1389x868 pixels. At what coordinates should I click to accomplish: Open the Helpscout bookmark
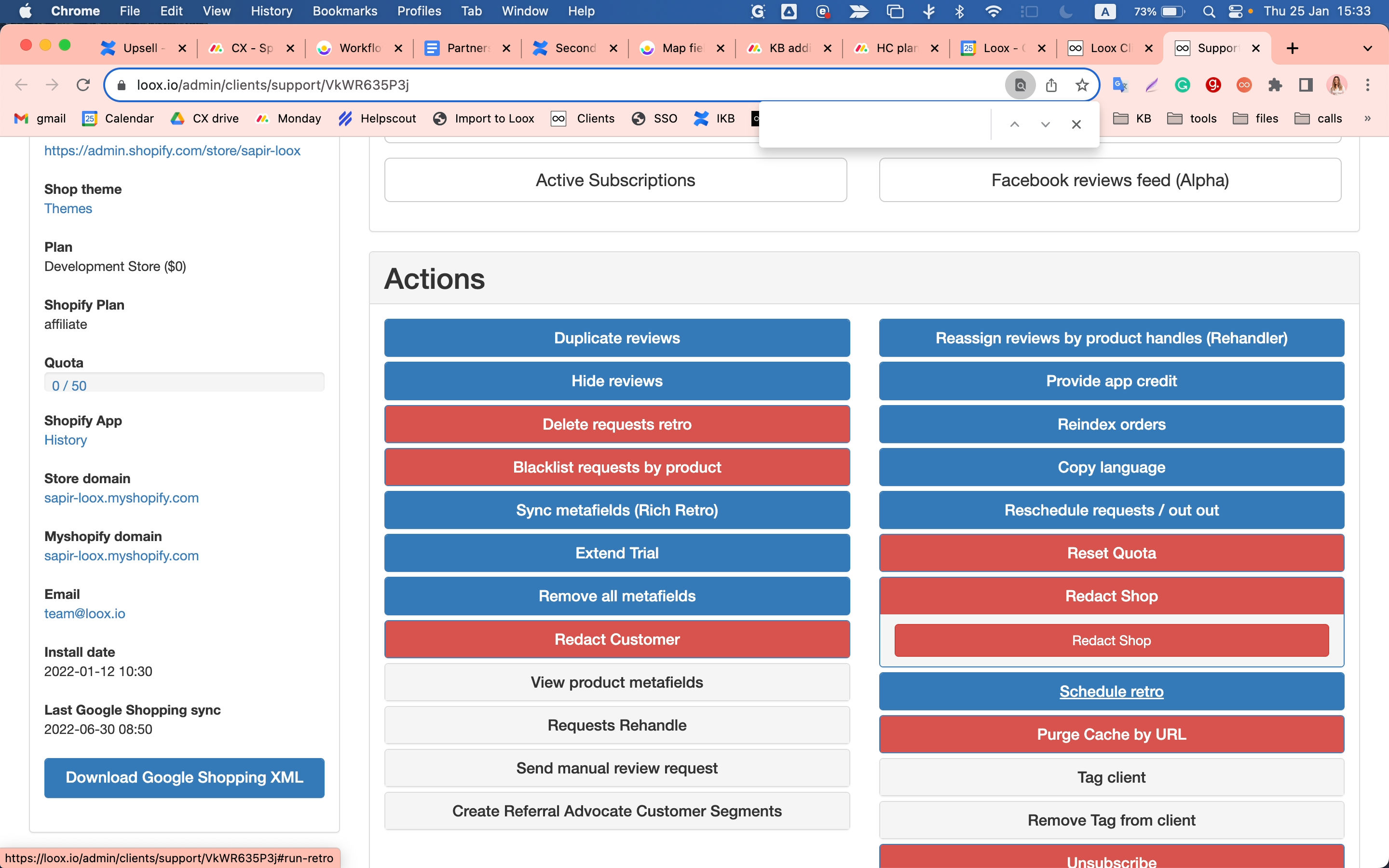[377, 118]
